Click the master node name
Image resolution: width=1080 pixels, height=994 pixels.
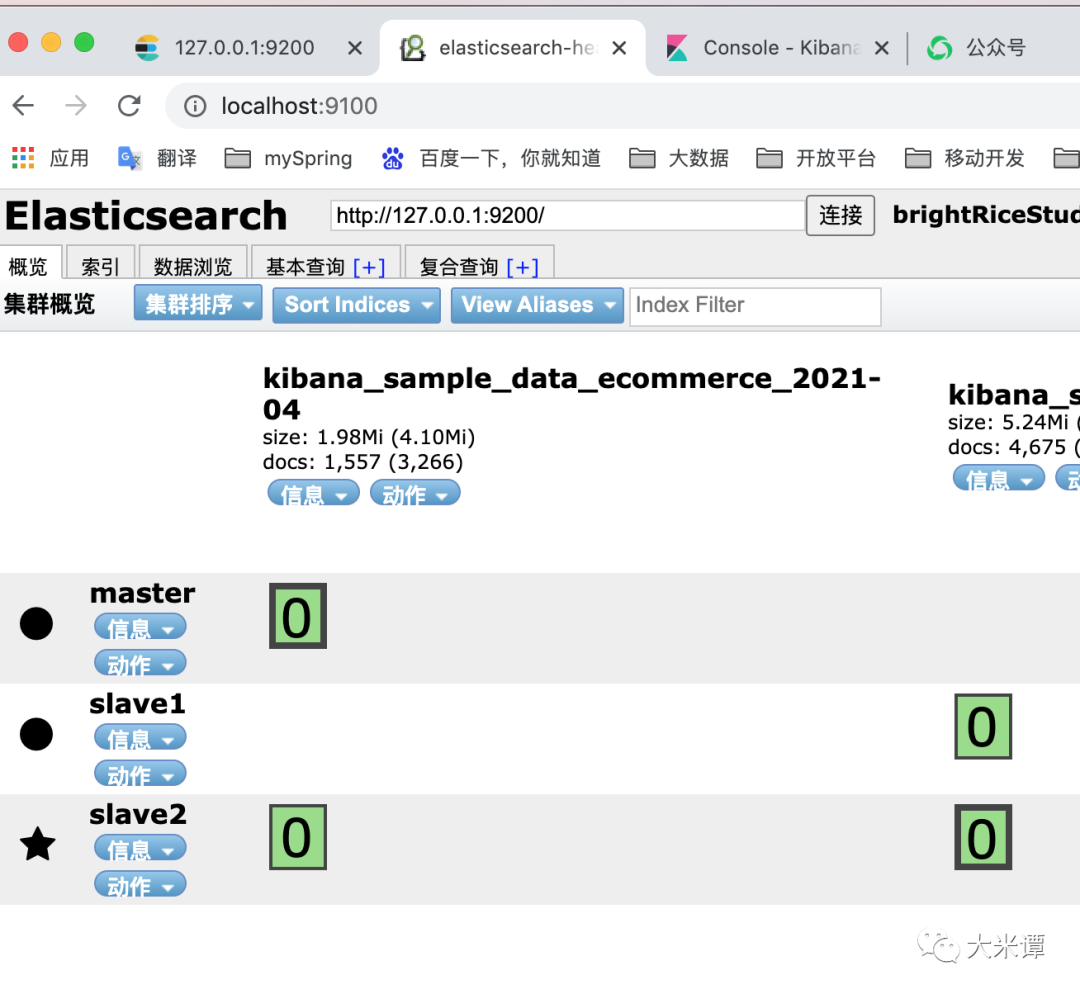[143, 593]
